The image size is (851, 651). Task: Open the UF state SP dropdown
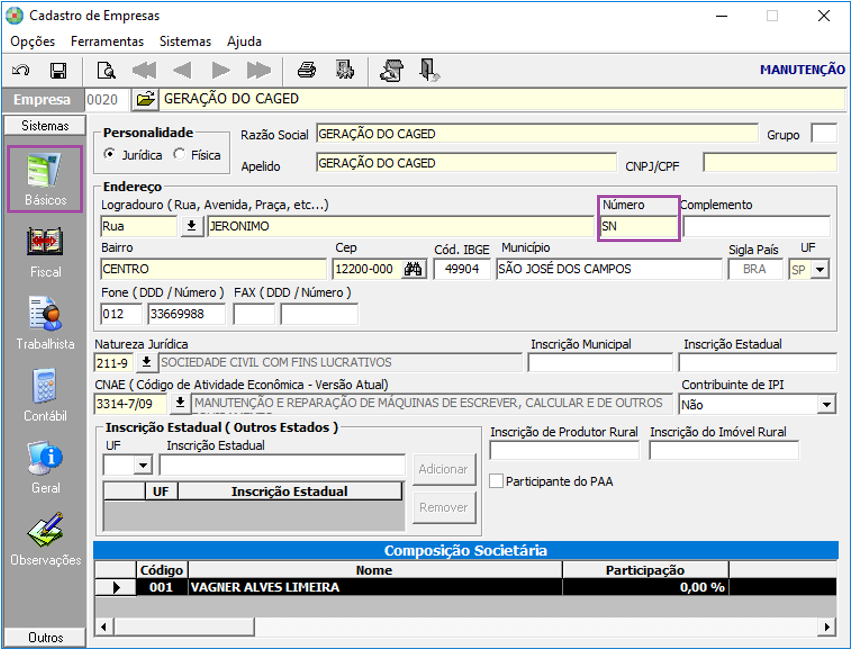(820, 269)
